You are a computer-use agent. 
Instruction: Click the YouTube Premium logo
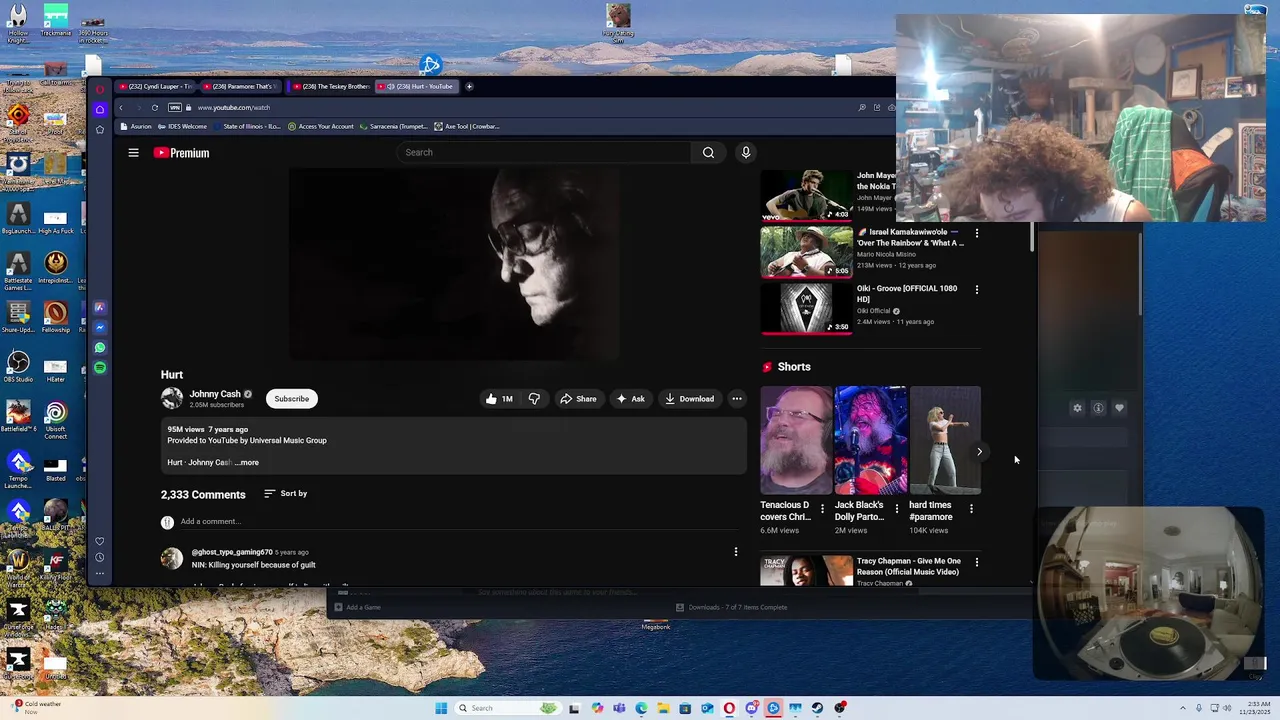(181, 153)
